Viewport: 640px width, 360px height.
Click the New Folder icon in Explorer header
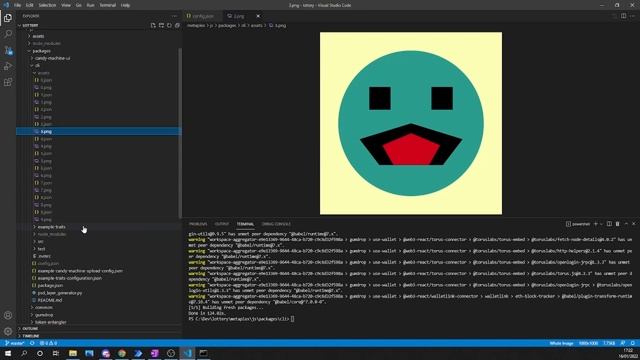(x=161, y=25)
